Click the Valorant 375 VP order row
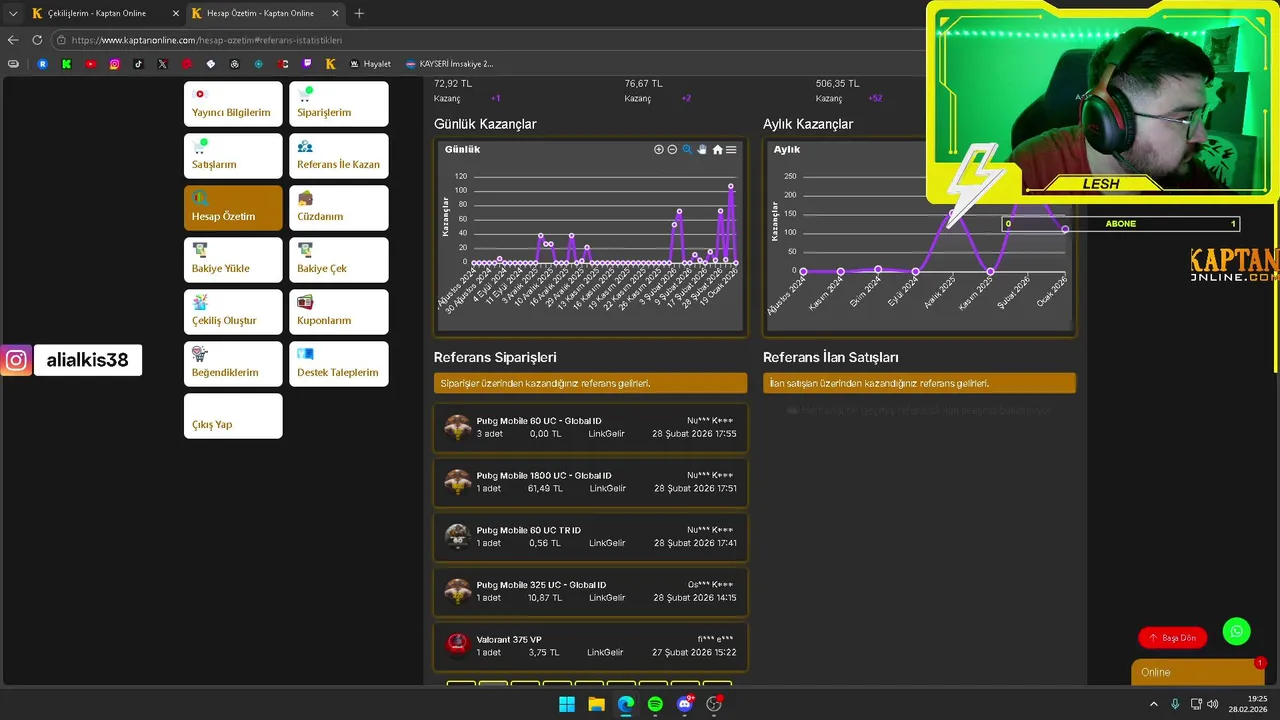Image resolution: width=1280 pixels, height=720 pixels. click(590, 646)
